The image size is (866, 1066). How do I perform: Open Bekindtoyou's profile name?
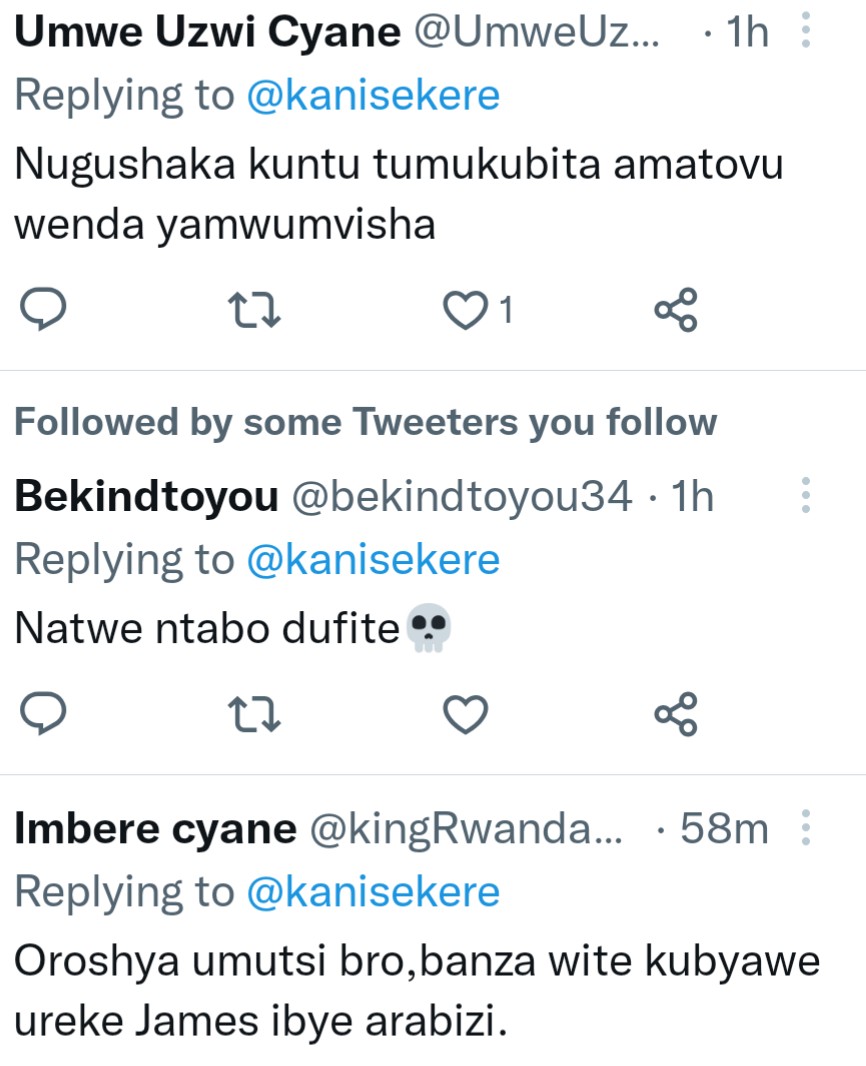click(146, 496)
